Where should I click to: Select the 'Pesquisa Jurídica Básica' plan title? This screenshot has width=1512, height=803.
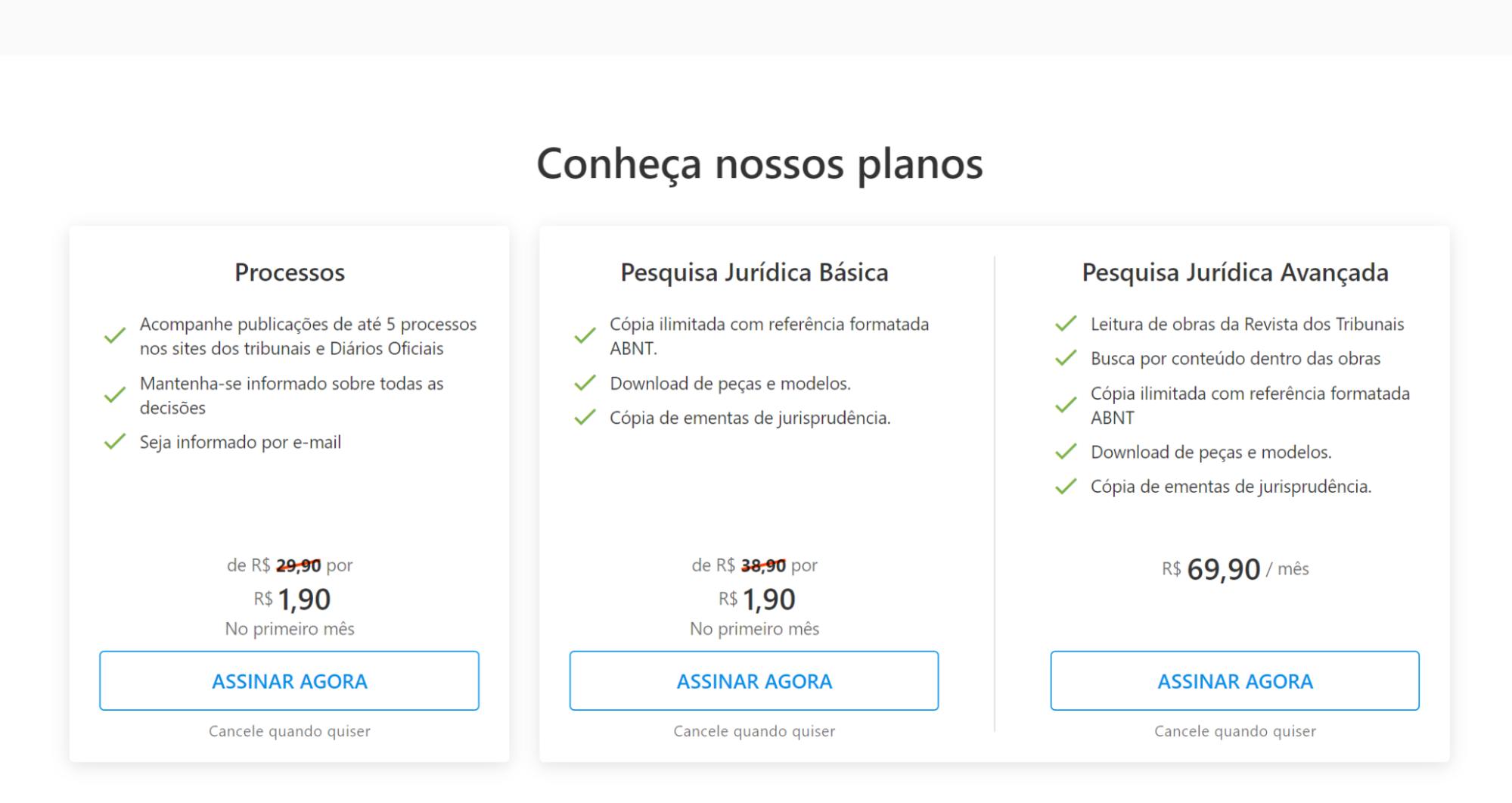tap(753, 272)
